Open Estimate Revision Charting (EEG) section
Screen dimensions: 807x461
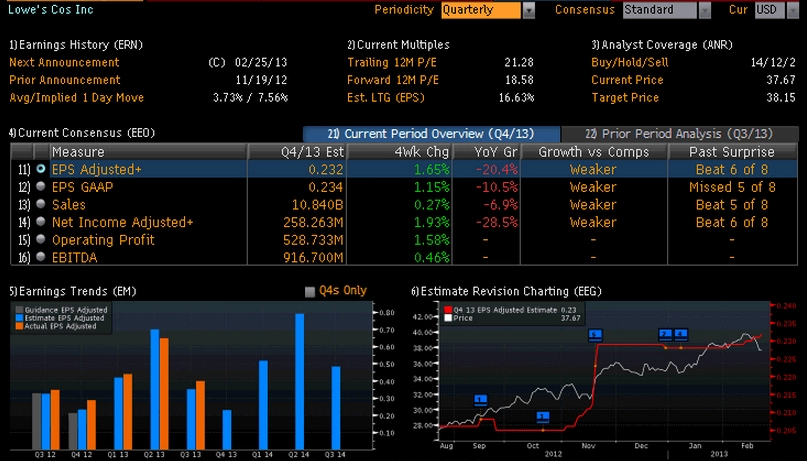pos(506,291)
